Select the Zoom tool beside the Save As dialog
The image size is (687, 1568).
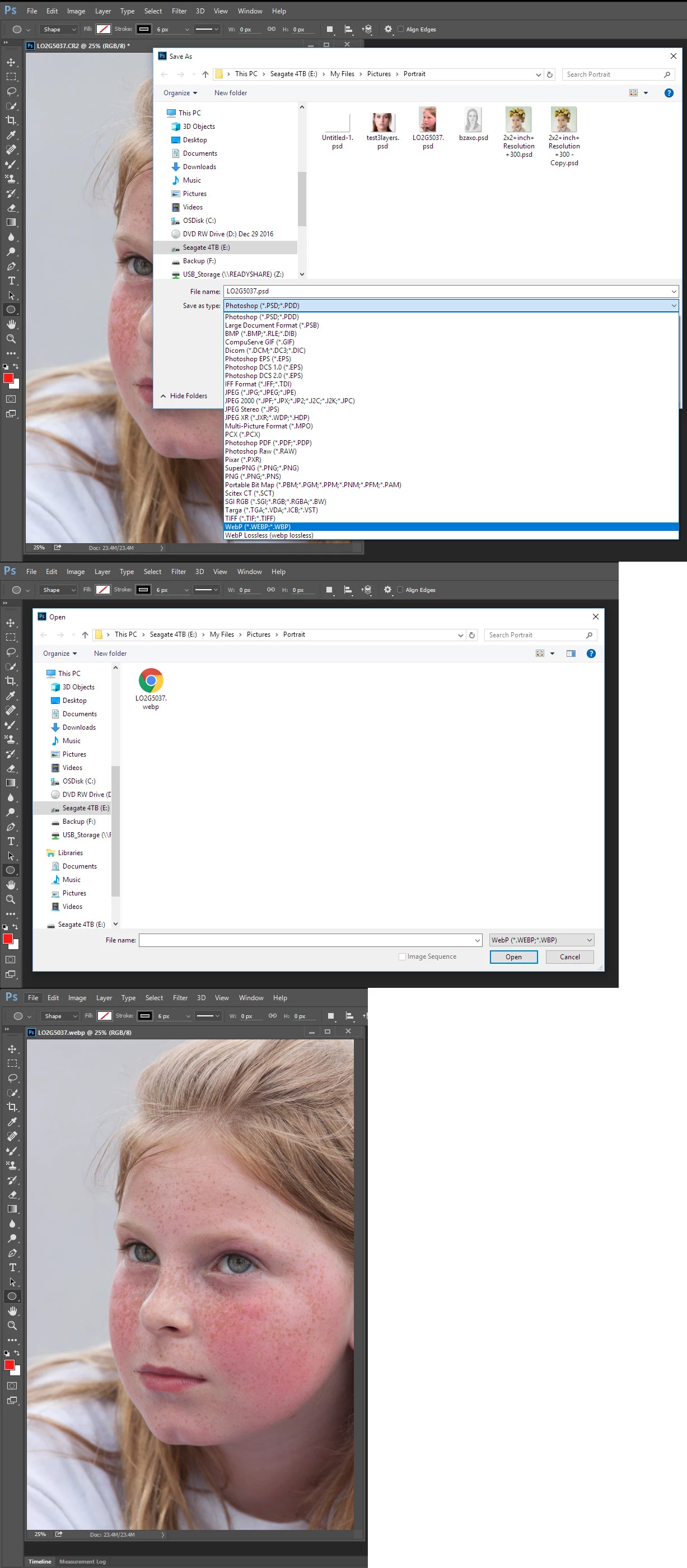tap(11, 339)
